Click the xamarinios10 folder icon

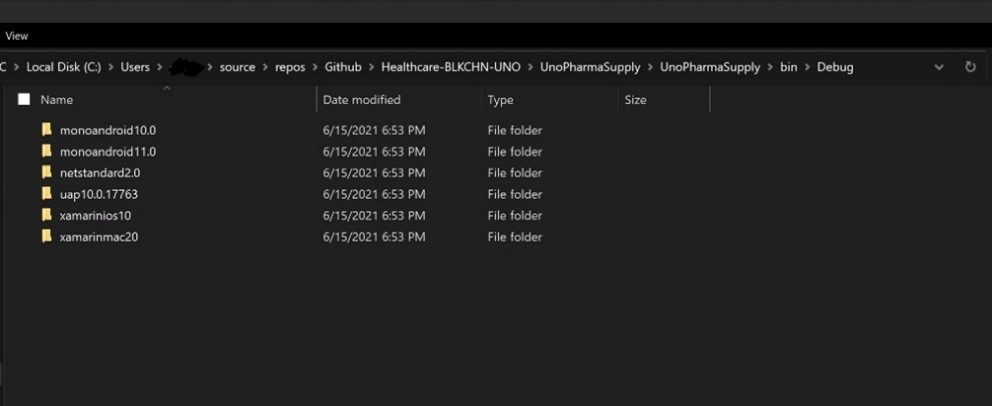46,215
